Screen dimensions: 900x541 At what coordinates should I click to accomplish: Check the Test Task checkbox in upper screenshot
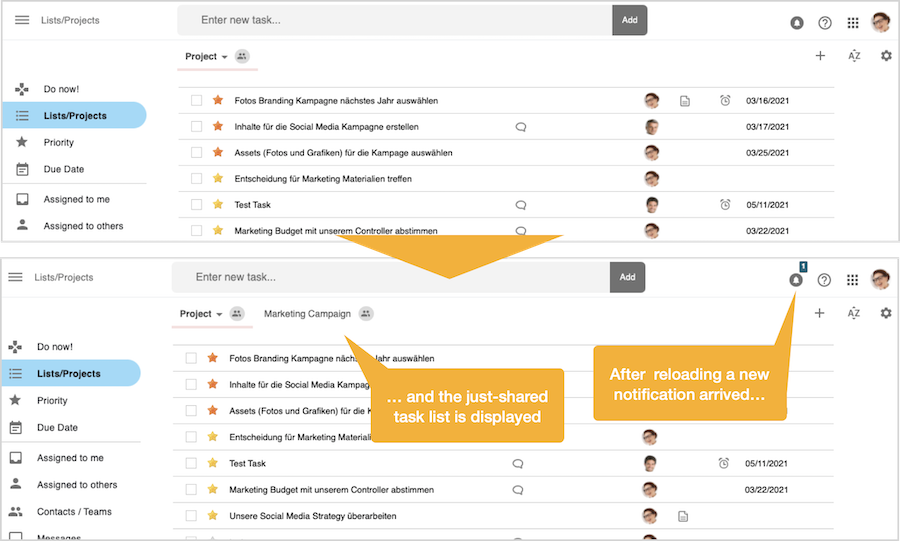click(197, 205)
